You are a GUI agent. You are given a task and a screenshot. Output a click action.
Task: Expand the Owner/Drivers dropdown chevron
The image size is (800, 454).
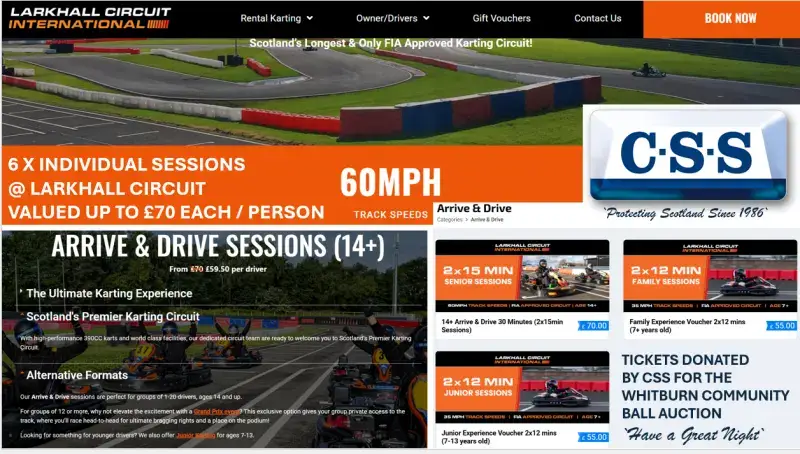(x=426, y=18)
